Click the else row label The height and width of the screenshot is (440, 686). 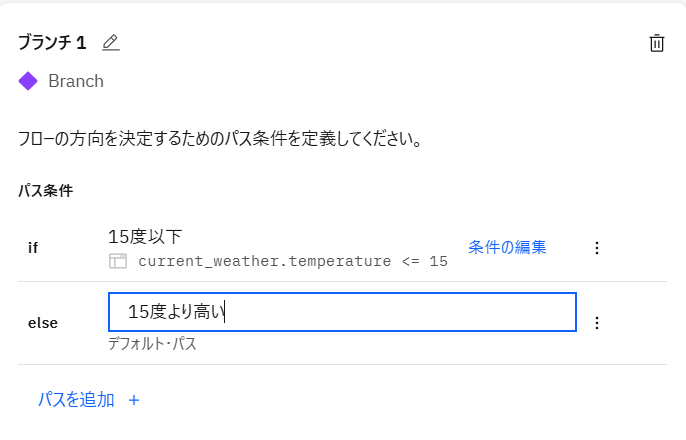[43, 322]
